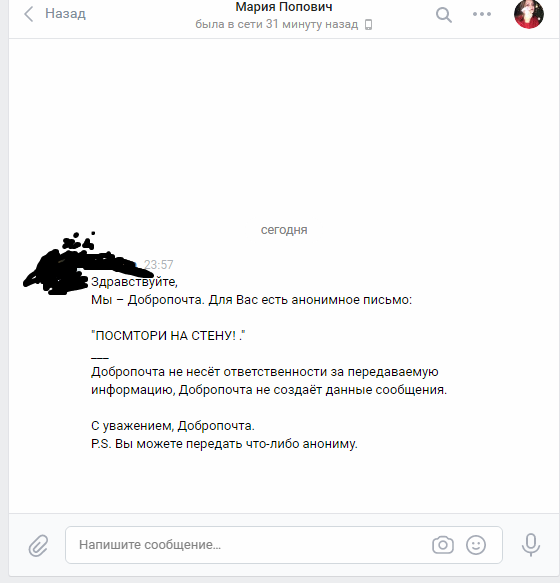Click the Мария Попович name in header
560x583 pixels.
coord(284,7)
